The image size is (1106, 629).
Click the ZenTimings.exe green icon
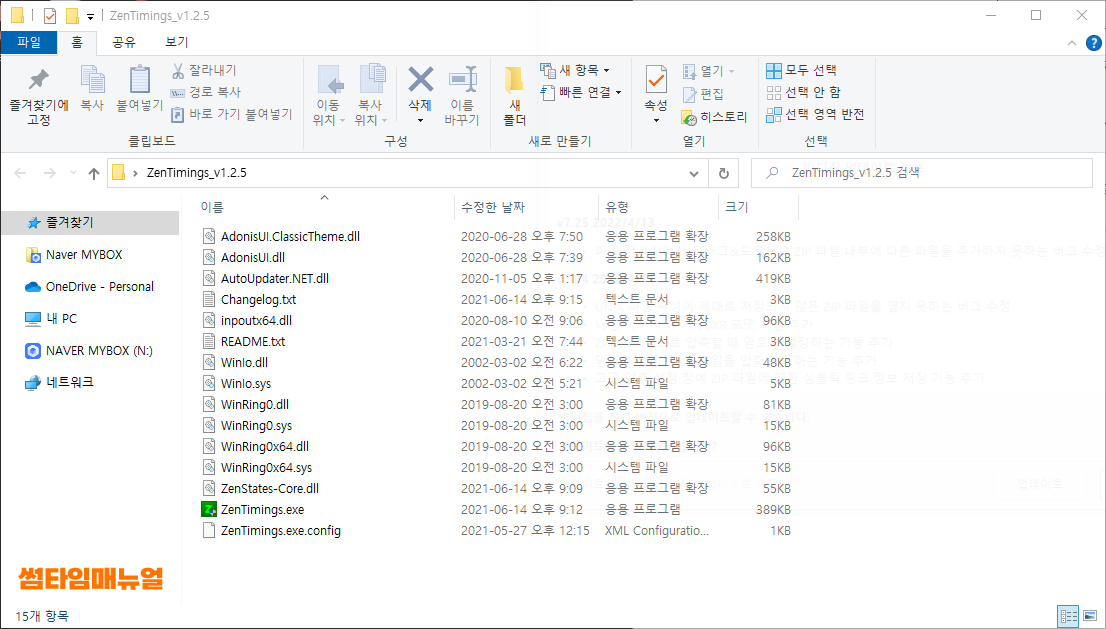pos(209,509)
